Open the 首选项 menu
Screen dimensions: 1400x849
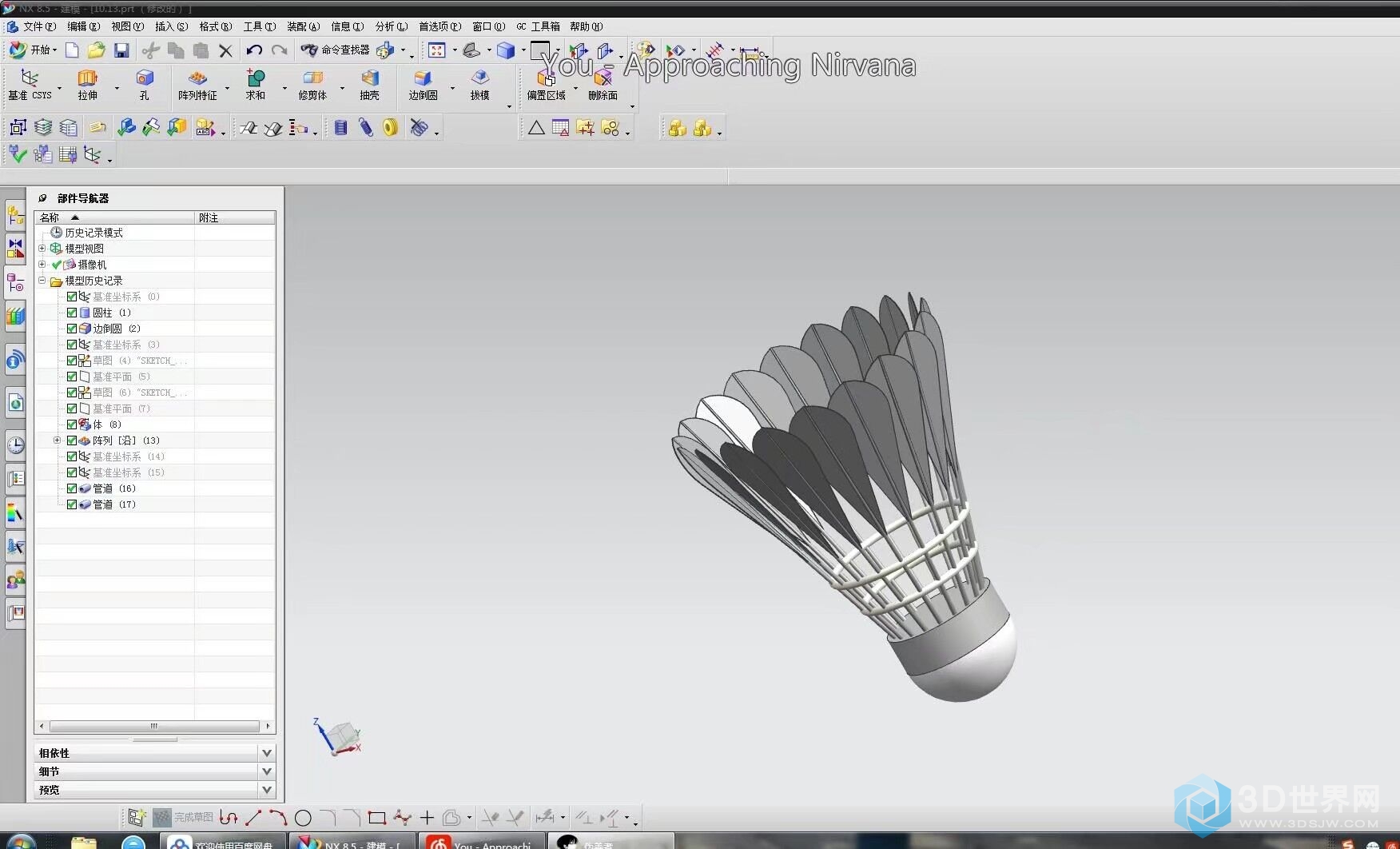(439, 26)
